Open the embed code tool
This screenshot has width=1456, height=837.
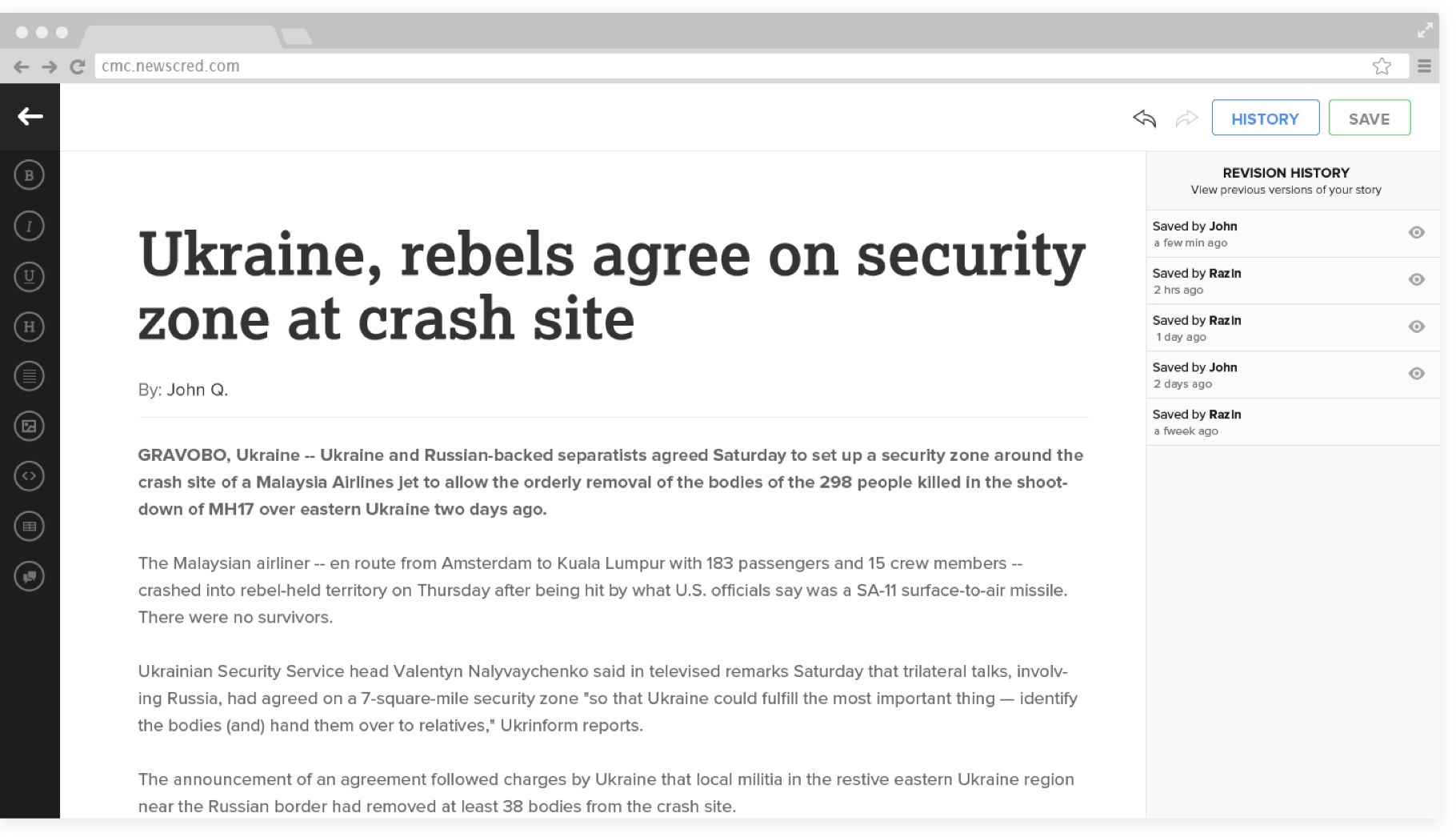[x=30, y=476]
